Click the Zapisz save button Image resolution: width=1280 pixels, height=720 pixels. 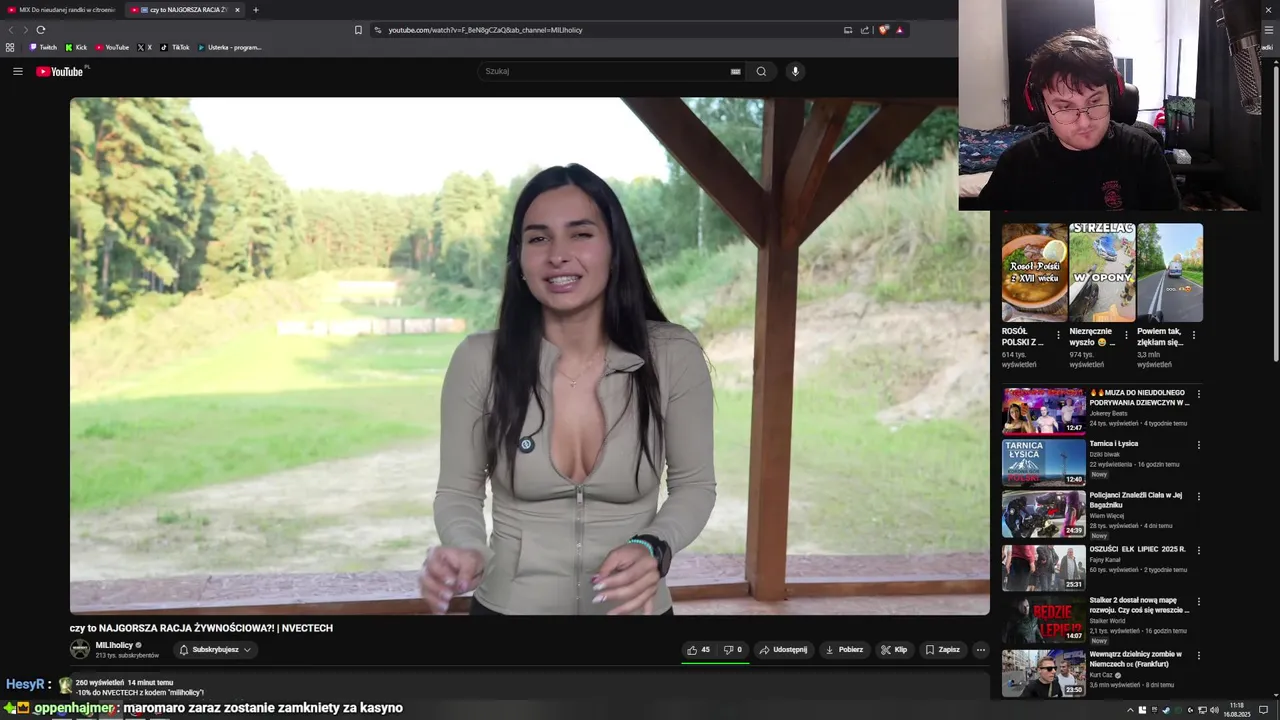[942, 650]
